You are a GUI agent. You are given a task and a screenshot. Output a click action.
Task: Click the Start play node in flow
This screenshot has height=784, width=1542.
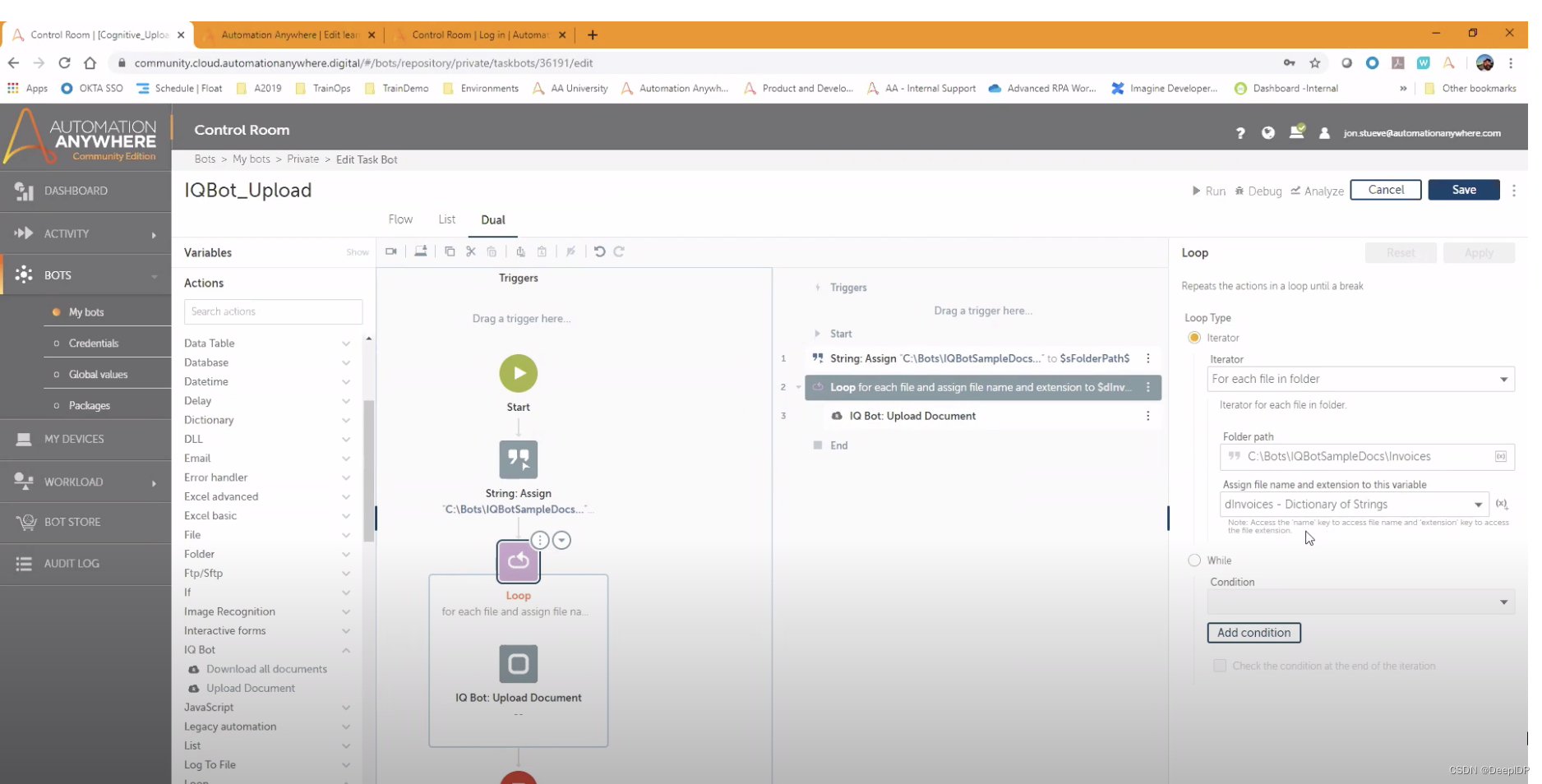tap(519, 373)
